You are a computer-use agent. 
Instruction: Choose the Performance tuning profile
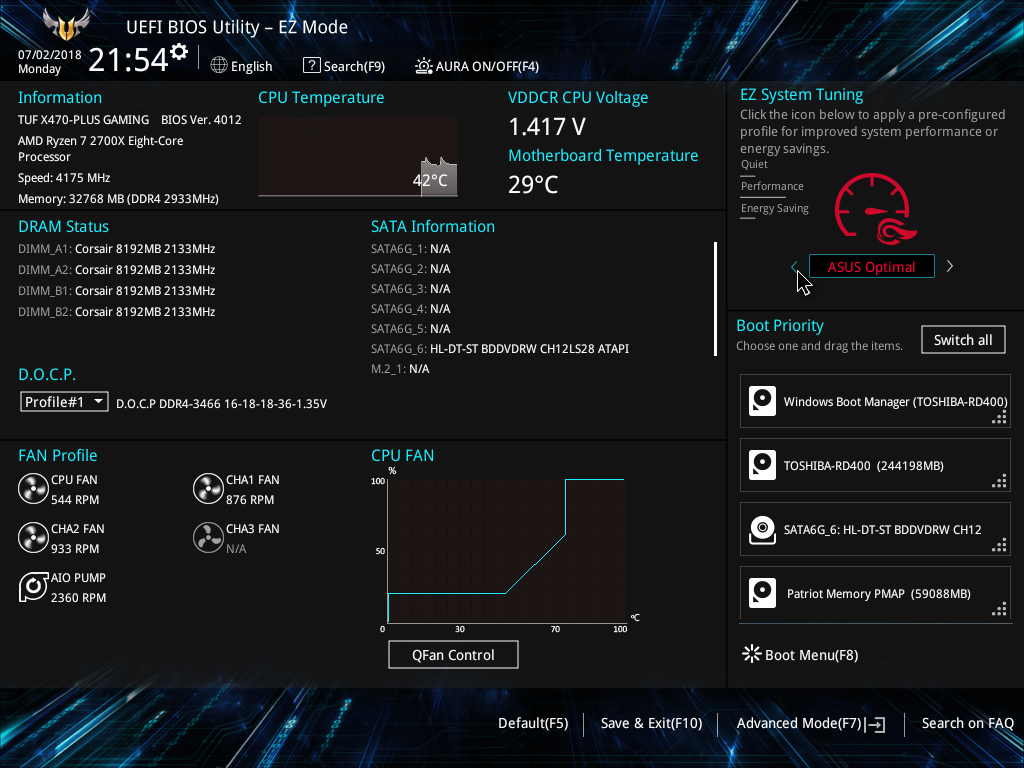tap(772, 187)
